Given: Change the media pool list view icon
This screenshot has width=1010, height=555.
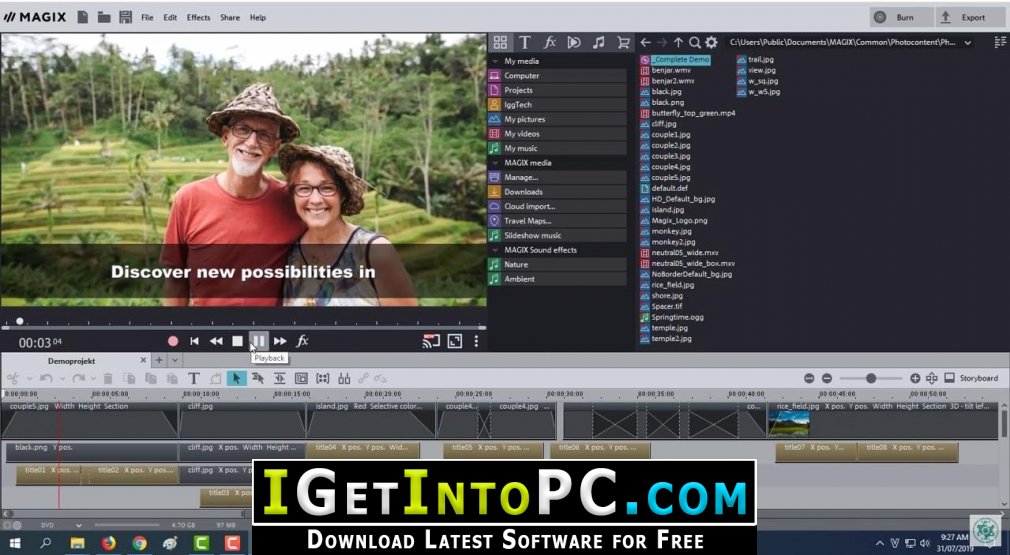Looking at the screenshot, I should point(1000,42).
